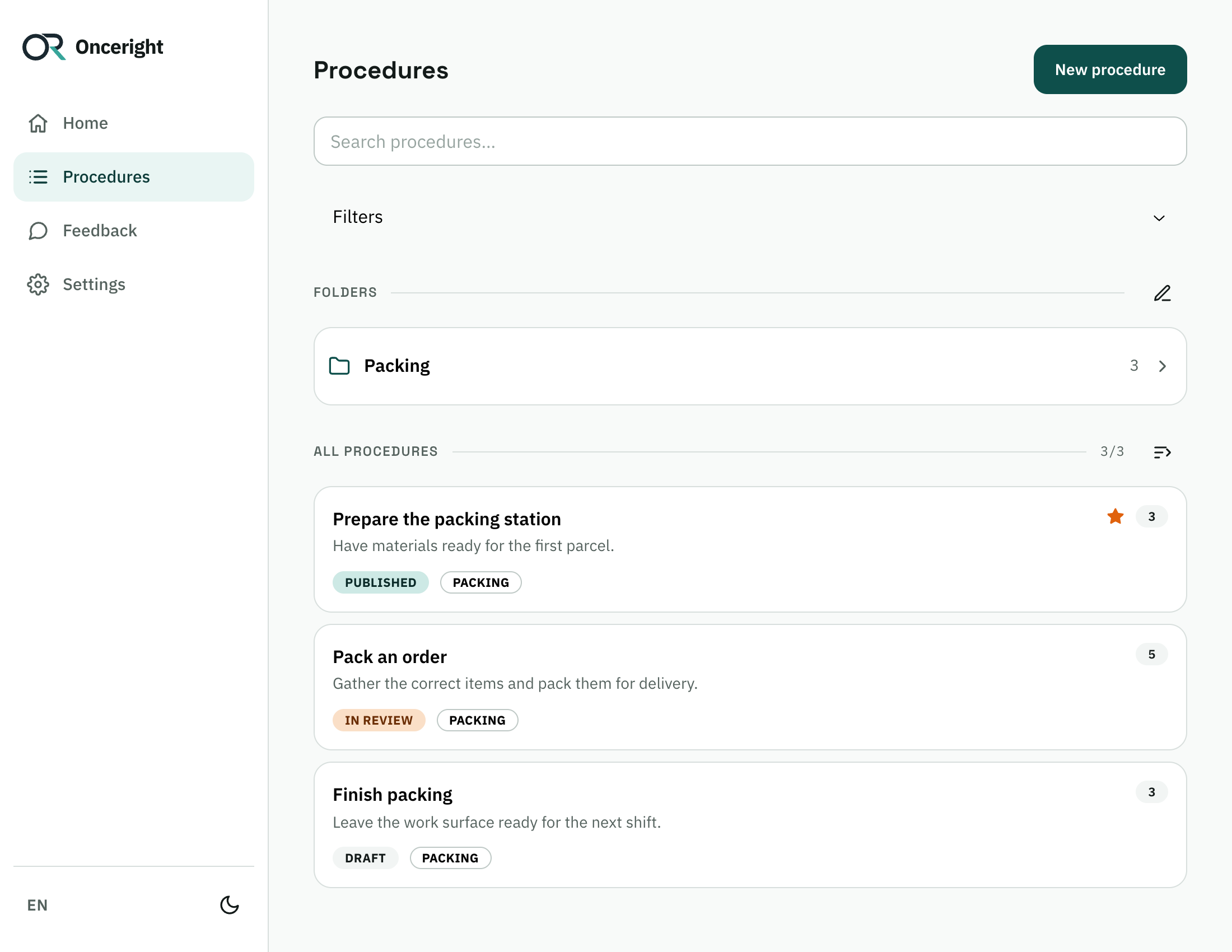The image size is (1232, 952).
Task: Open the Settings page
Action: coord(134,284)
